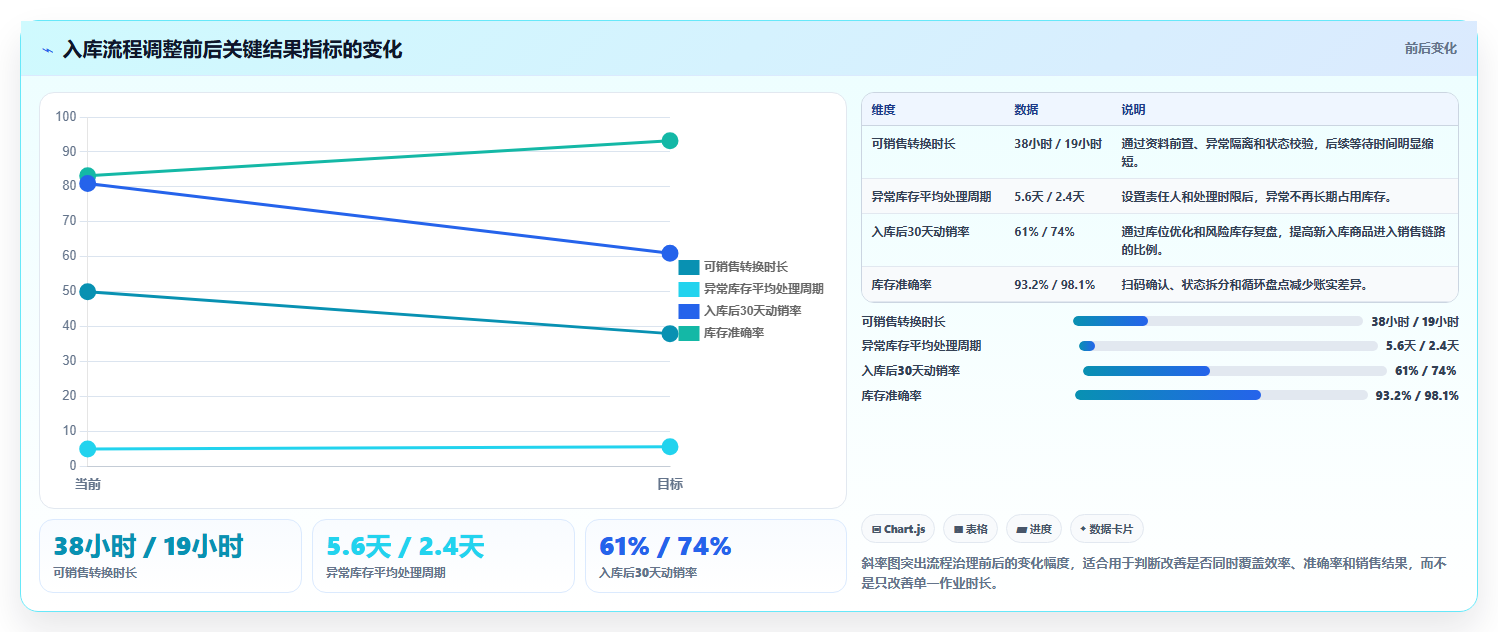Click the 当前 x-axis label
1498x632 pixels.
(x=88, y=484)
